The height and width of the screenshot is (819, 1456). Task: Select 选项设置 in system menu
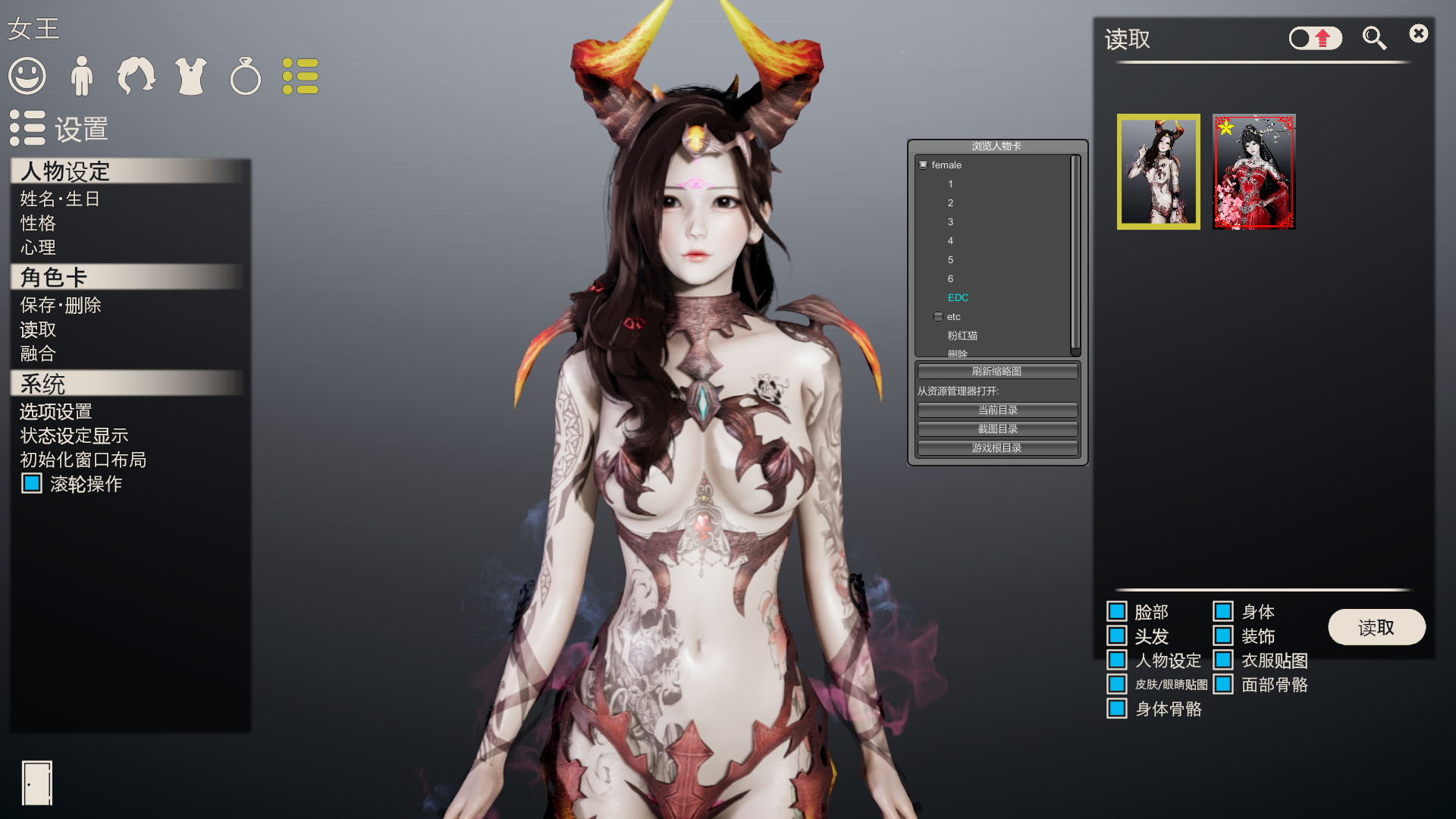click(56, 411)
